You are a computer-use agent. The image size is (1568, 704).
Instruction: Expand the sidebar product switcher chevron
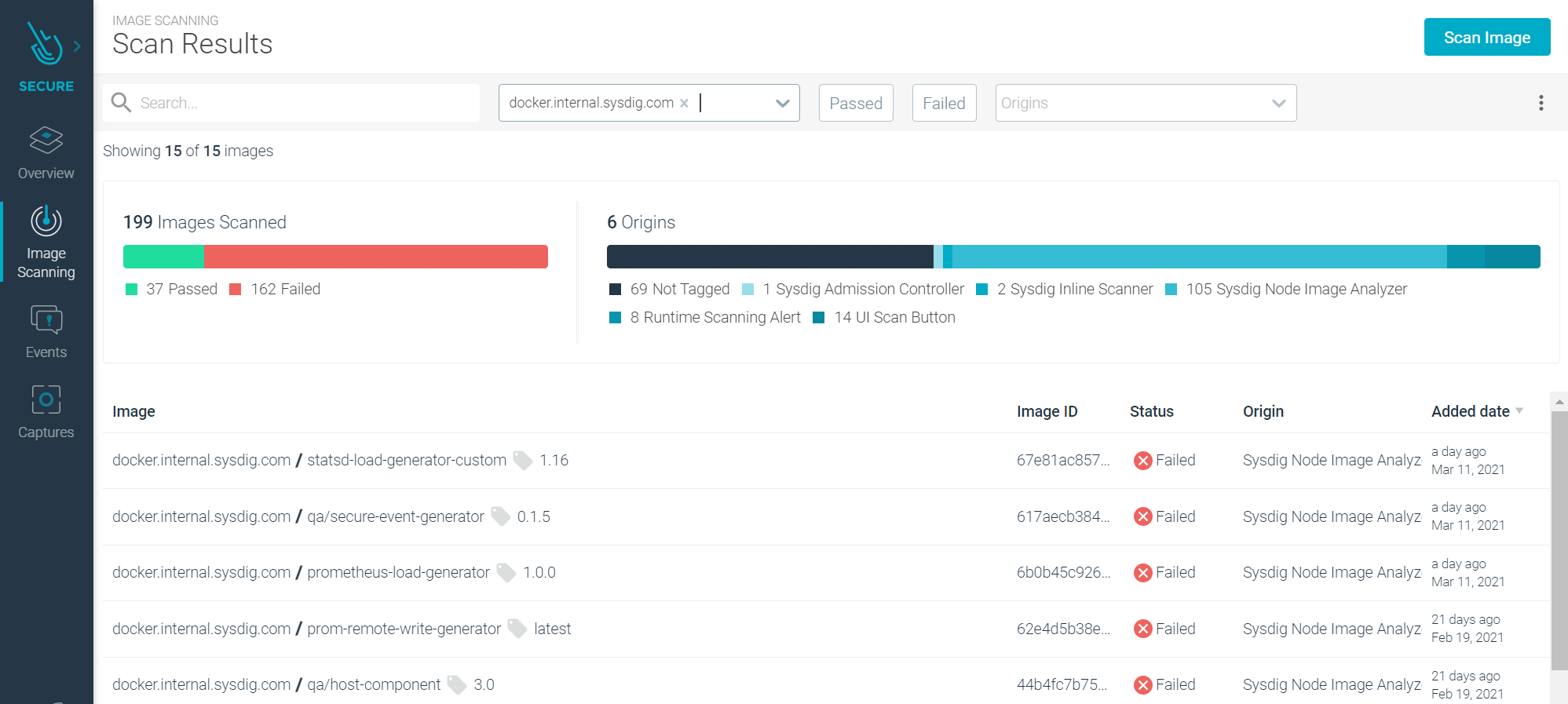click(x=77, y=46)
